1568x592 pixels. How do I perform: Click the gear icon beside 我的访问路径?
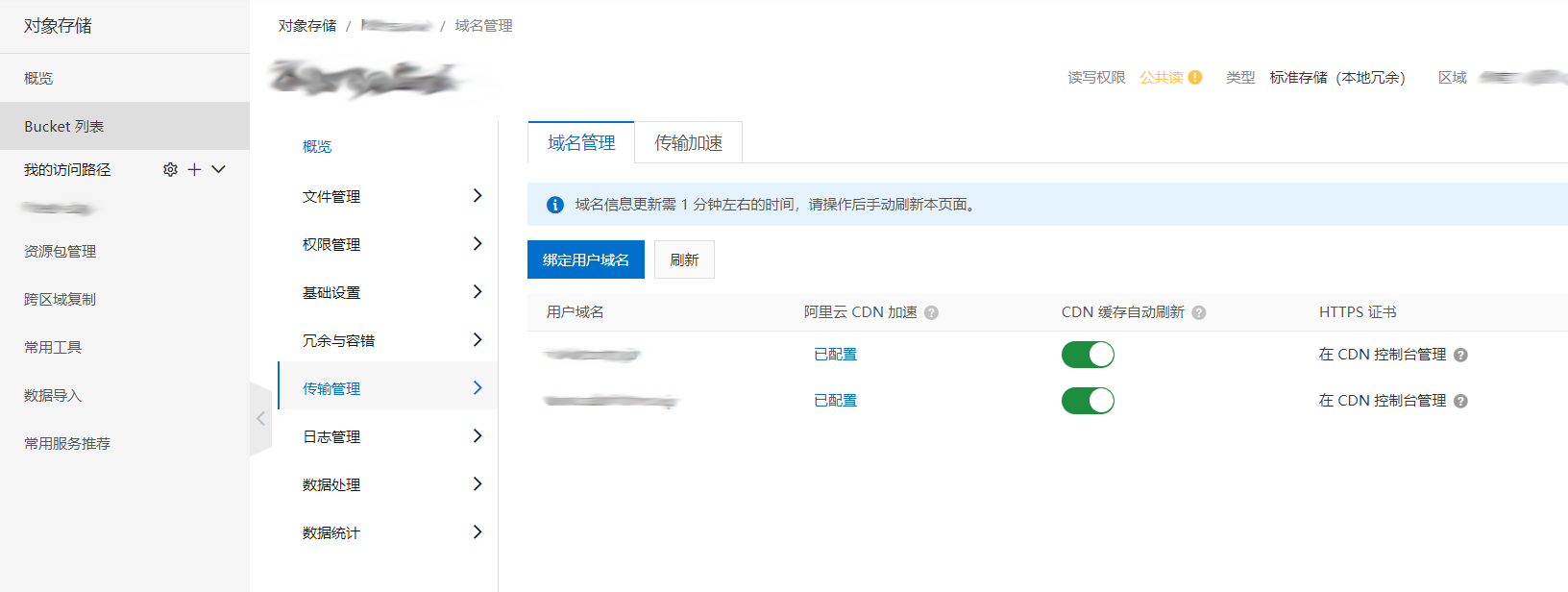click(x=170, y=169)
